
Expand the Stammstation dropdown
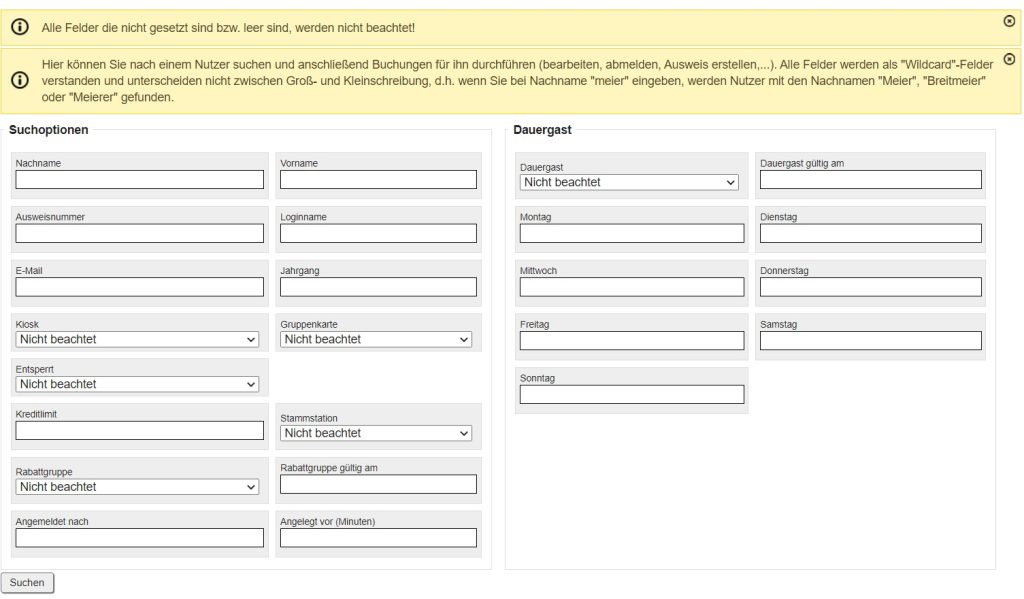(x=376, y=433)
